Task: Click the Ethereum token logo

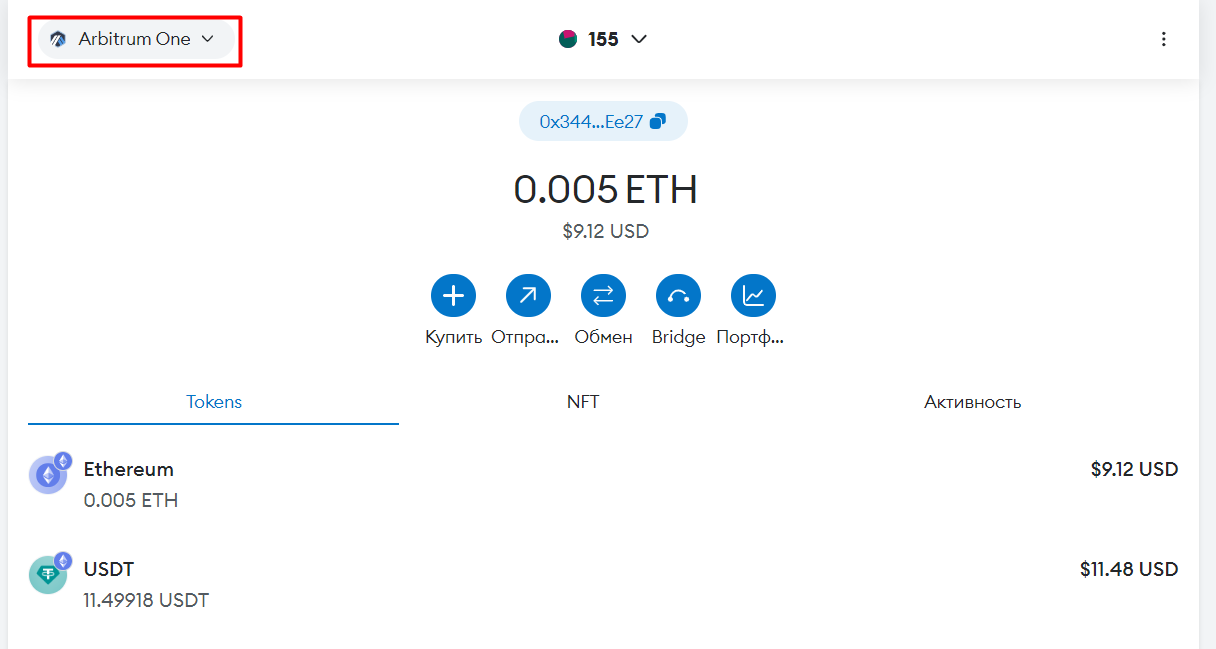Action: point(48,474)
